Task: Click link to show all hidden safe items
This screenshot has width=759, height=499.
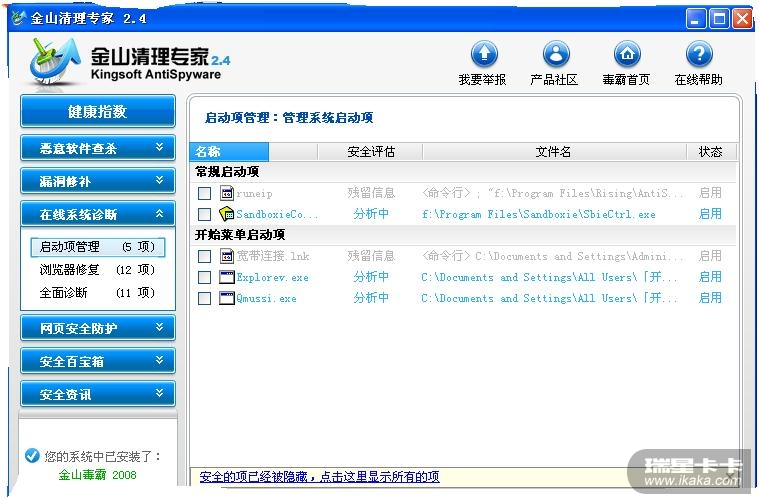Action: click(319, 477)
